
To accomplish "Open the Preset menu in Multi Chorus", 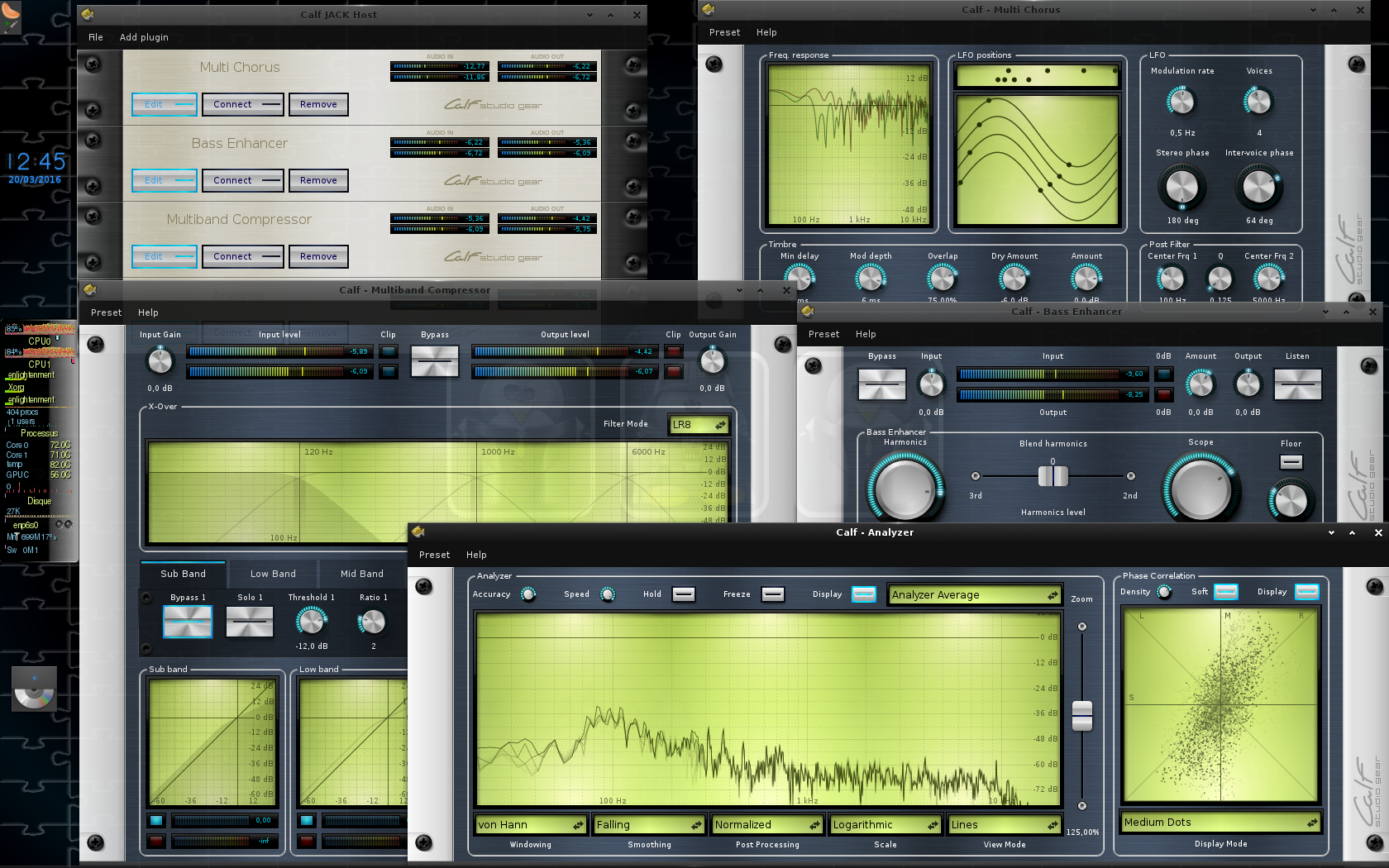I will pos(724,32).
